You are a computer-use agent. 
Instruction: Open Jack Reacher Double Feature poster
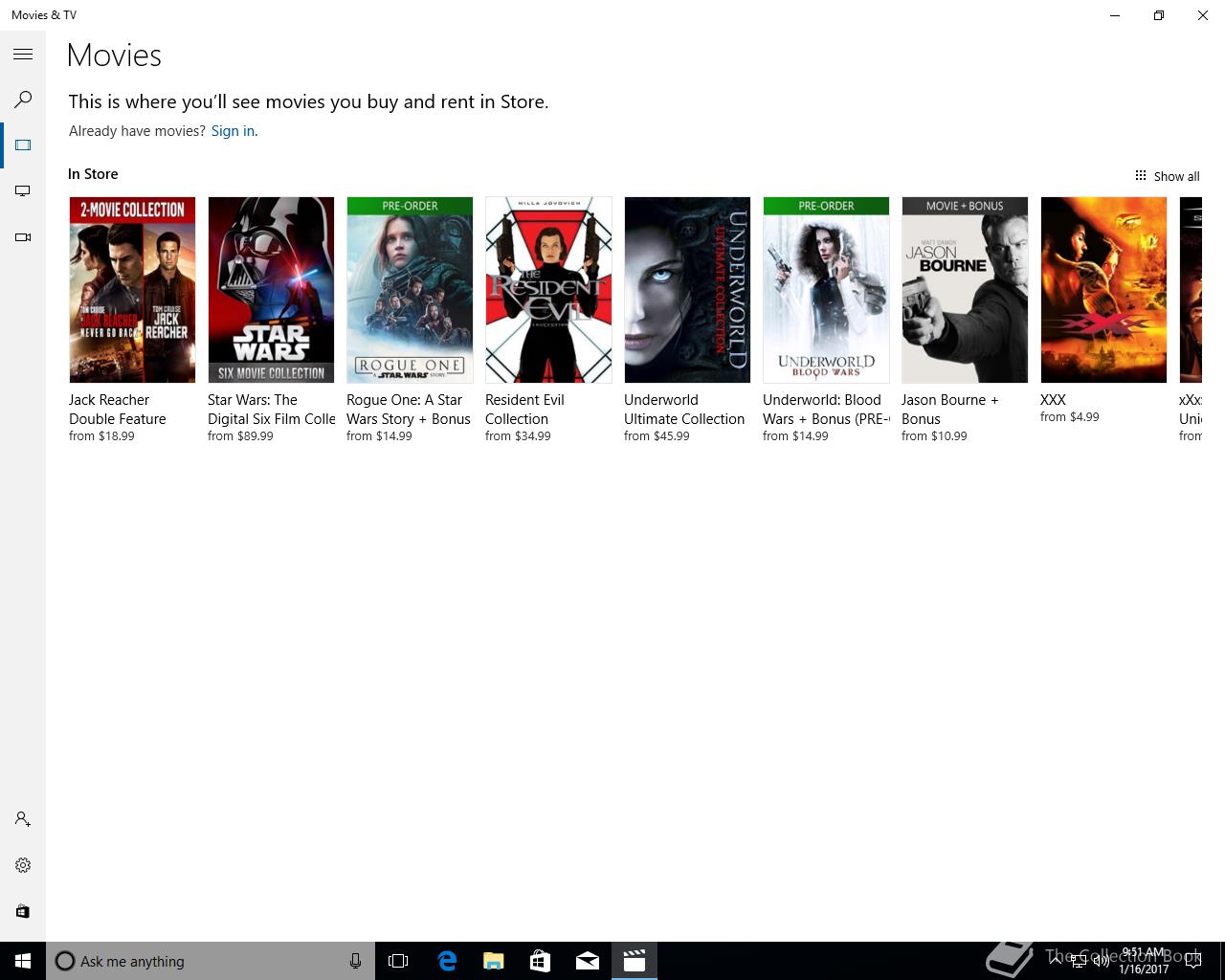click(132, 290)
